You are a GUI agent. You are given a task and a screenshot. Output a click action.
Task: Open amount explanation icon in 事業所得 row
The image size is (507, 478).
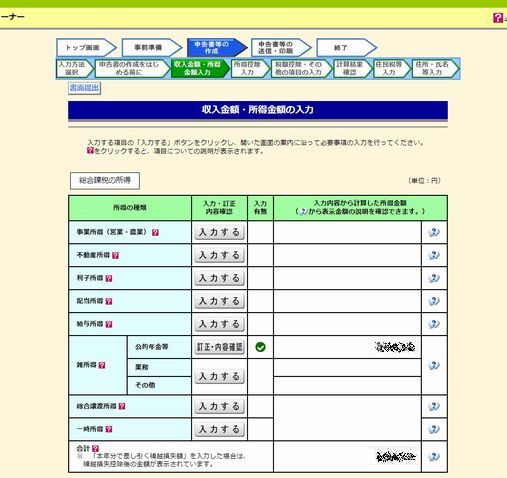(434, 232)
